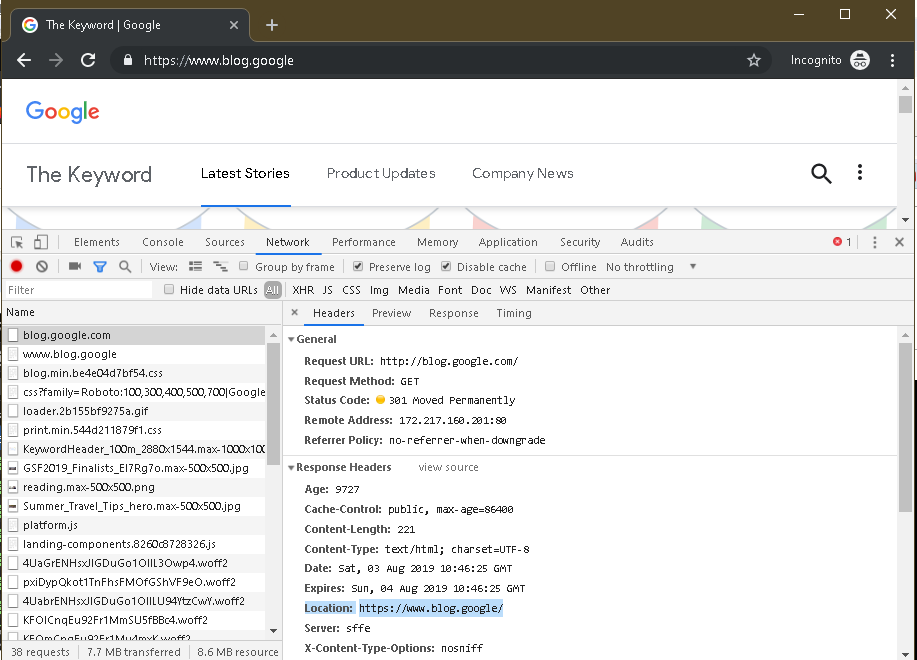The image size is (917, 660).
Task: Open the No throttling dropdown
Action: (x=651, y=267)
